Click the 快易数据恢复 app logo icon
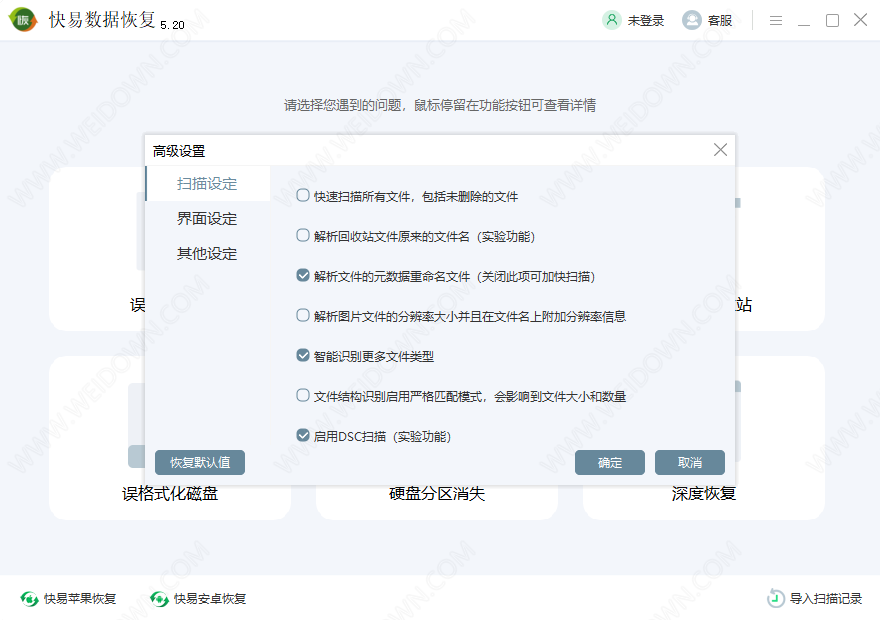880x620 pixels. click(23, 20)
